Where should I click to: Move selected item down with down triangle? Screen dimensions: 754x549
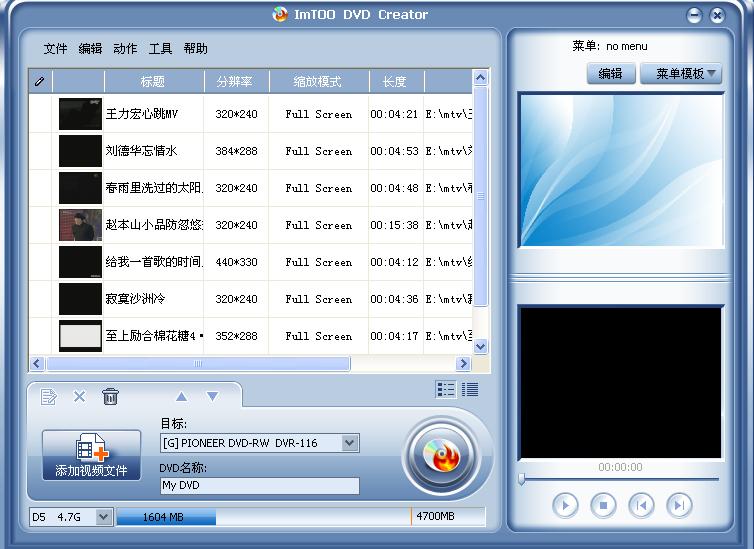click(213, 397)
